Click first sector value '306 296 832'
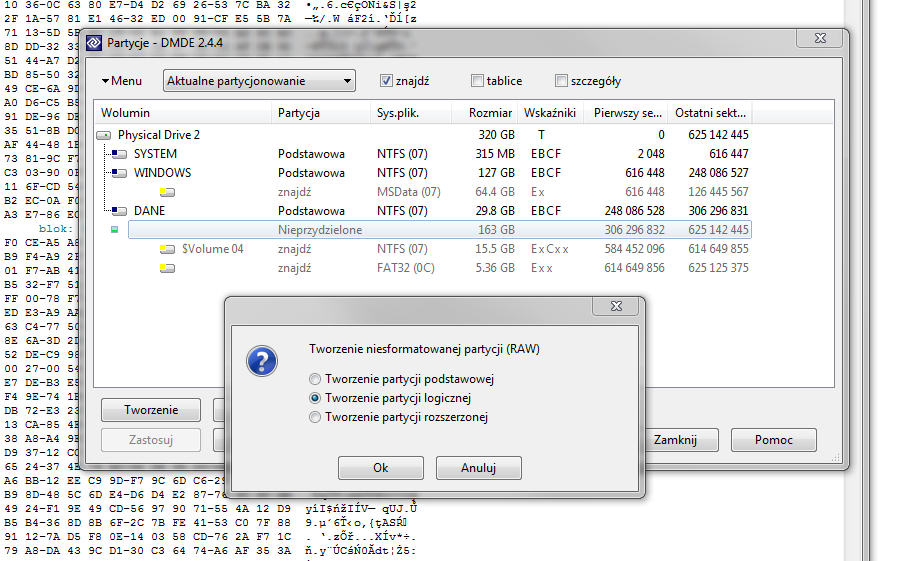919x561 pixels. [635, 230]
